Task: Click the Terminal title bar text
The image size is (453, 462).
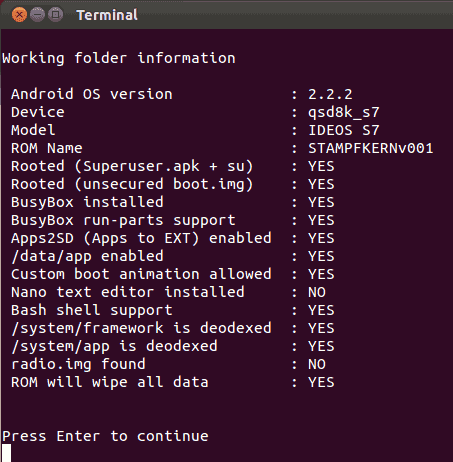Action: click(x=107, y=15)
